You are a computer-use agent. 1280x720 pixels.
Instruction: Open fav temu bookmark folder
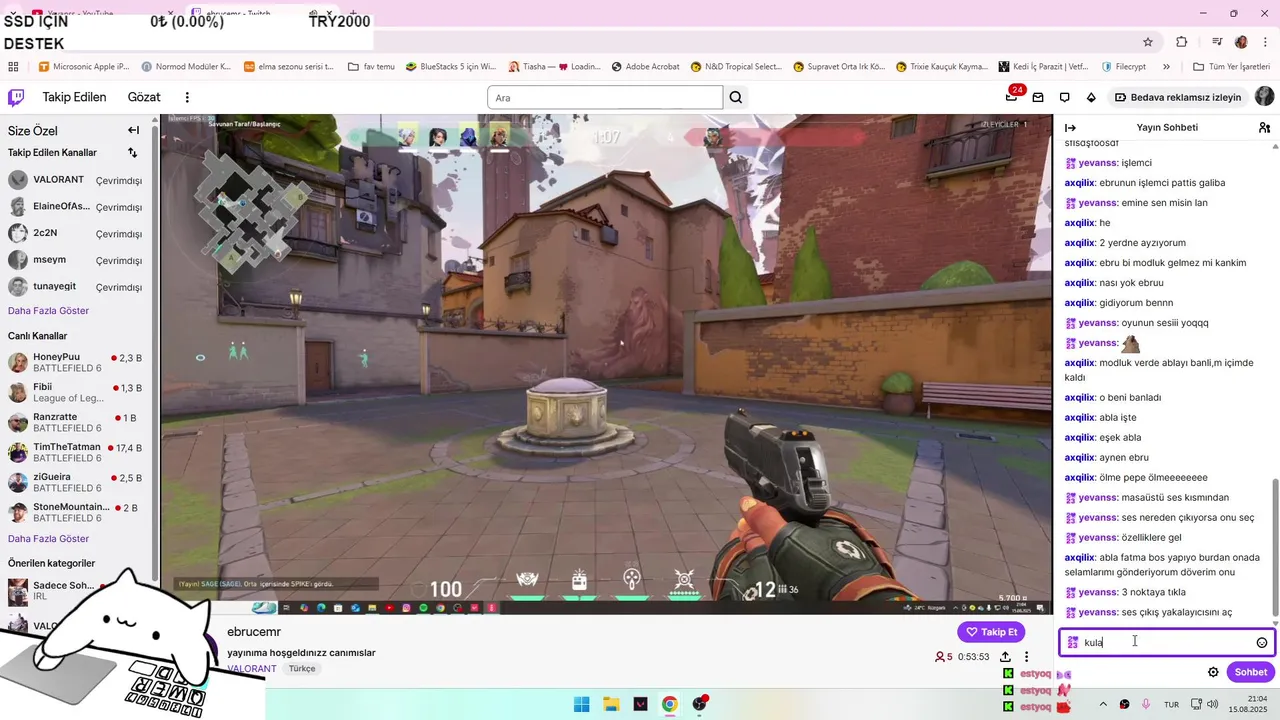pos(371,67)
